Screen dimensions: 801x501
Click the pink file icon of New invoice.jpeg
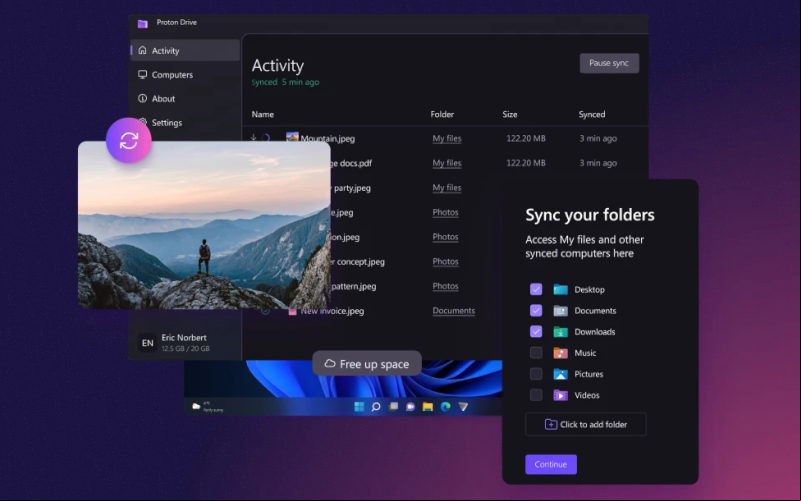pyautogui.click(x=292, y=312)
